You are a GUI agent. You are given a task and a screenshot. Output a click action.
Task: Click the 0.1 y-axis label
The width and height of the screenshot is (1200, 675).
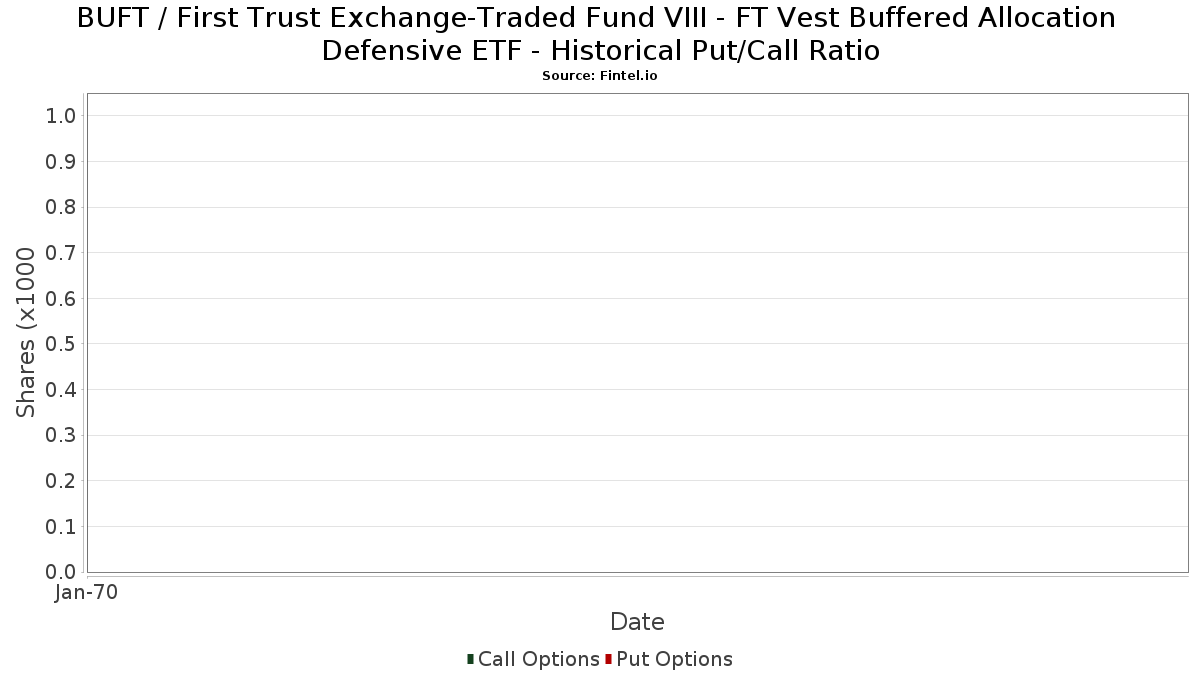click(x=61, y=527)
